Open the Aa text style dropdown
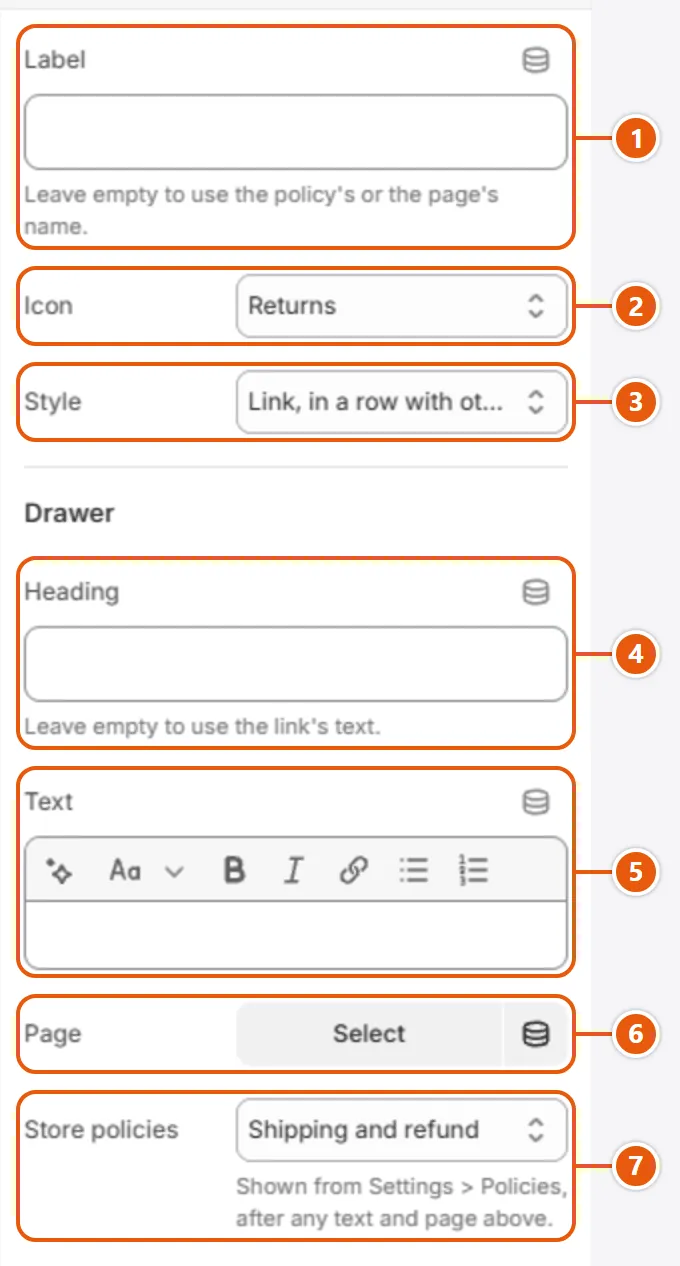Image resolution: width=680 pixels, height=1266 pixels. (x=146, y=871)
